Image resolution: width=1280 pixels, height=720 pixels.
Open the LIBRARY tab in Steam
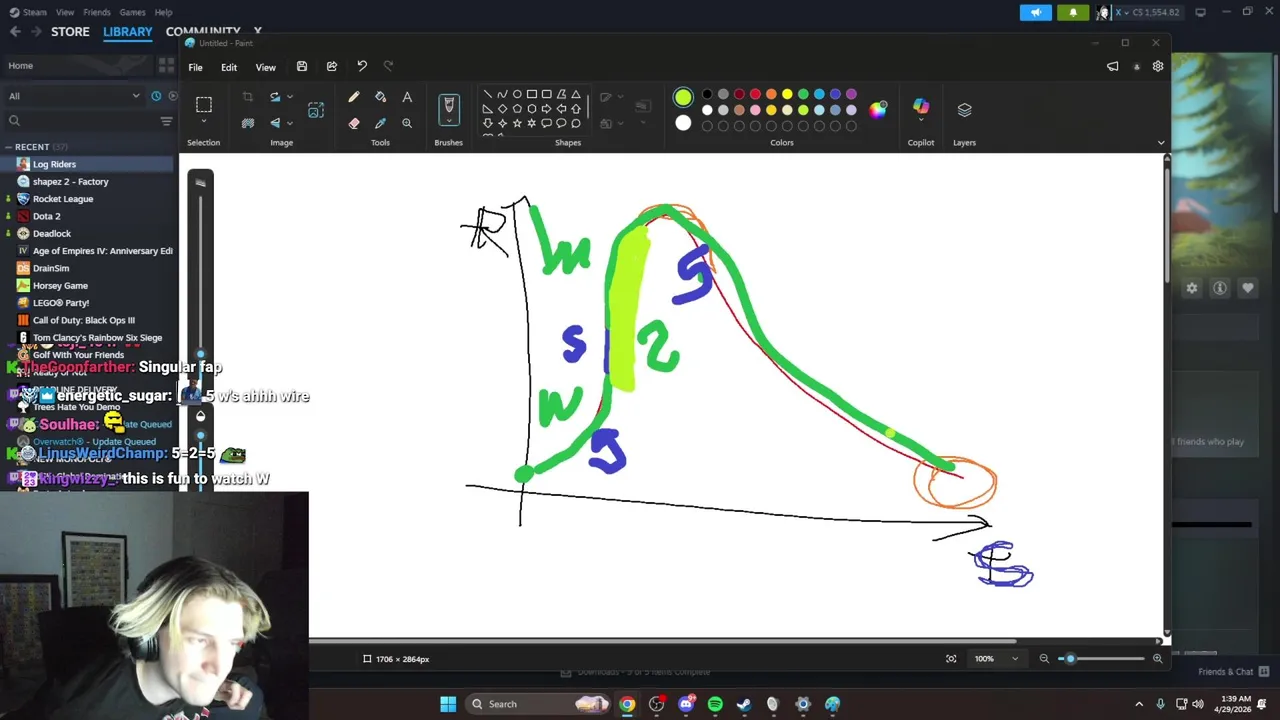(128, 32)
